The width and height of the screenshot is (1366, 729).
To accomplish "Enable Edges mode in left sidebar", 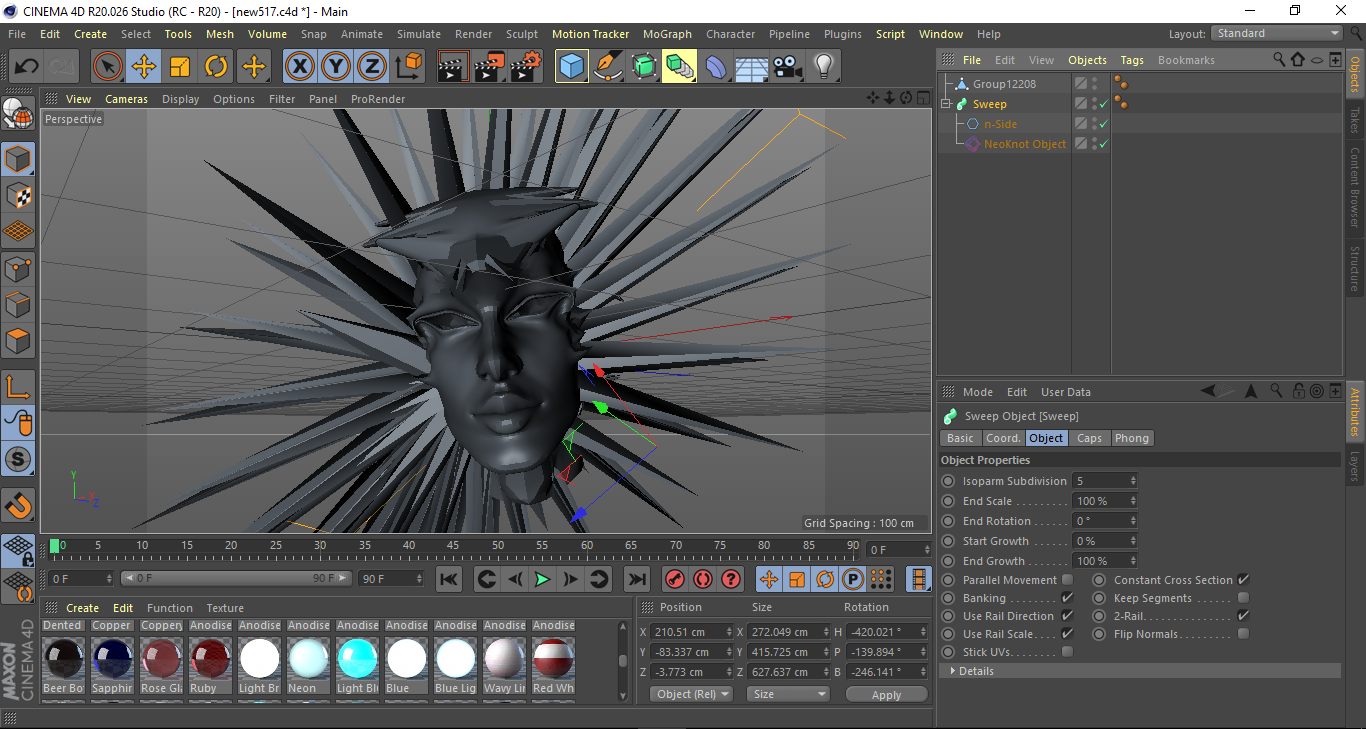I will click(18, 304).
